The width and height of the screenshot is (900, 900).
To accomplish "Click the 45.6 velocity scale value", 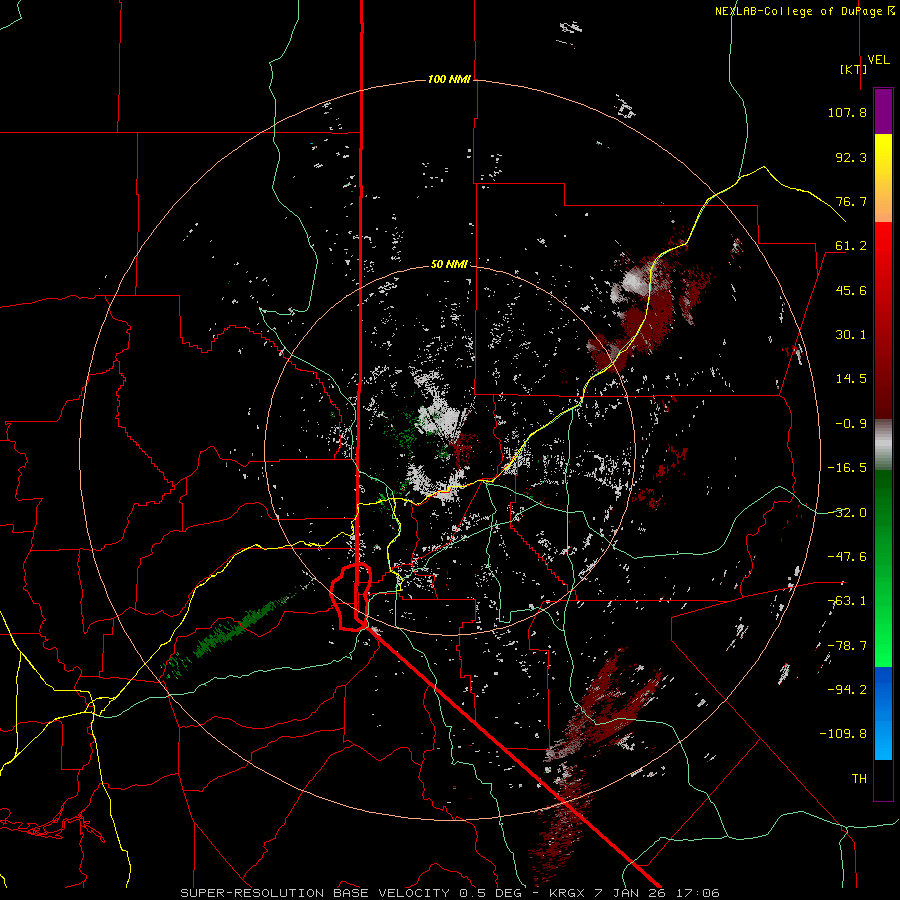I will [x=851, y=290].
